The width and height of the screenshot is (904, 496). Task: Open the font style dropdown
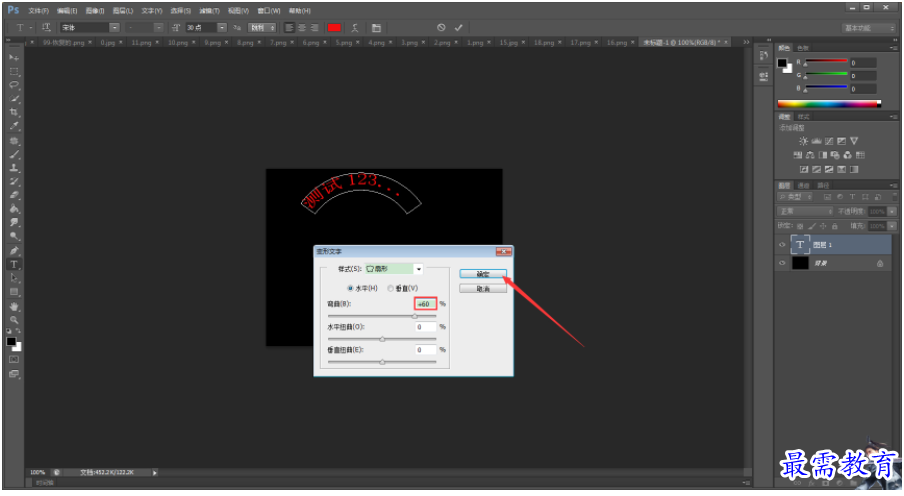point(158,28)
